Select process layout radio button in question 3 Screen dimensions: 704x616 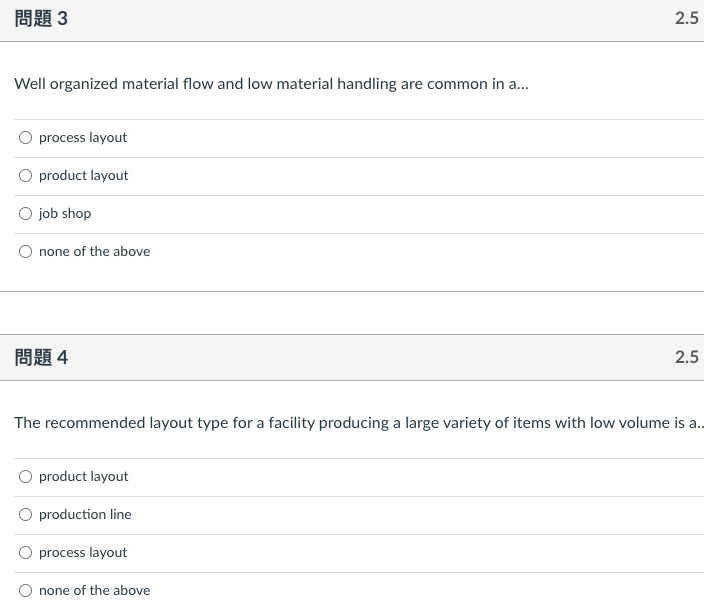(26, 137)
